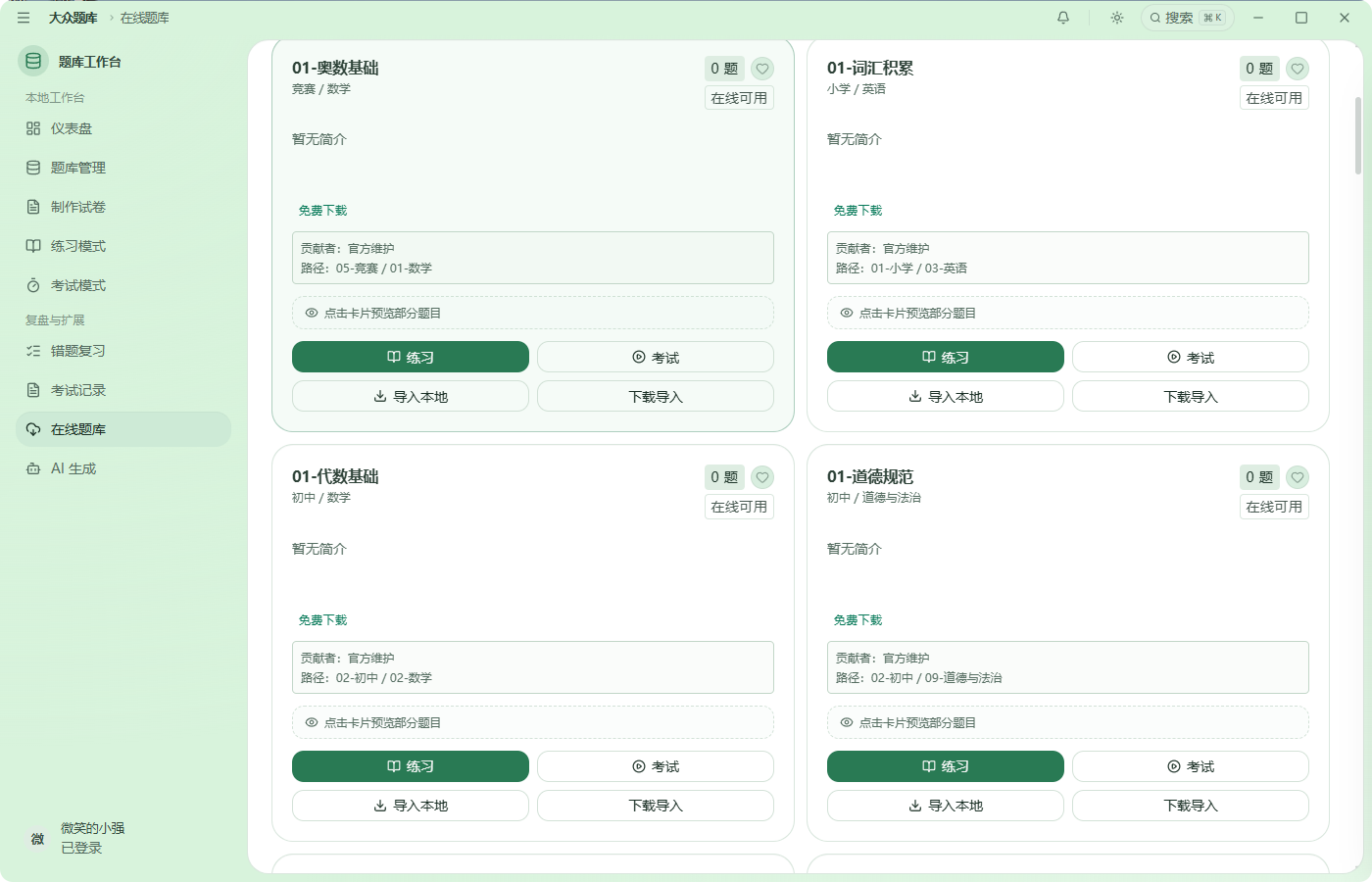This screenshot has width=1372, height=882.
Task: Favorite the 01-代数基础 card with heart
Action: coord(762,477)
